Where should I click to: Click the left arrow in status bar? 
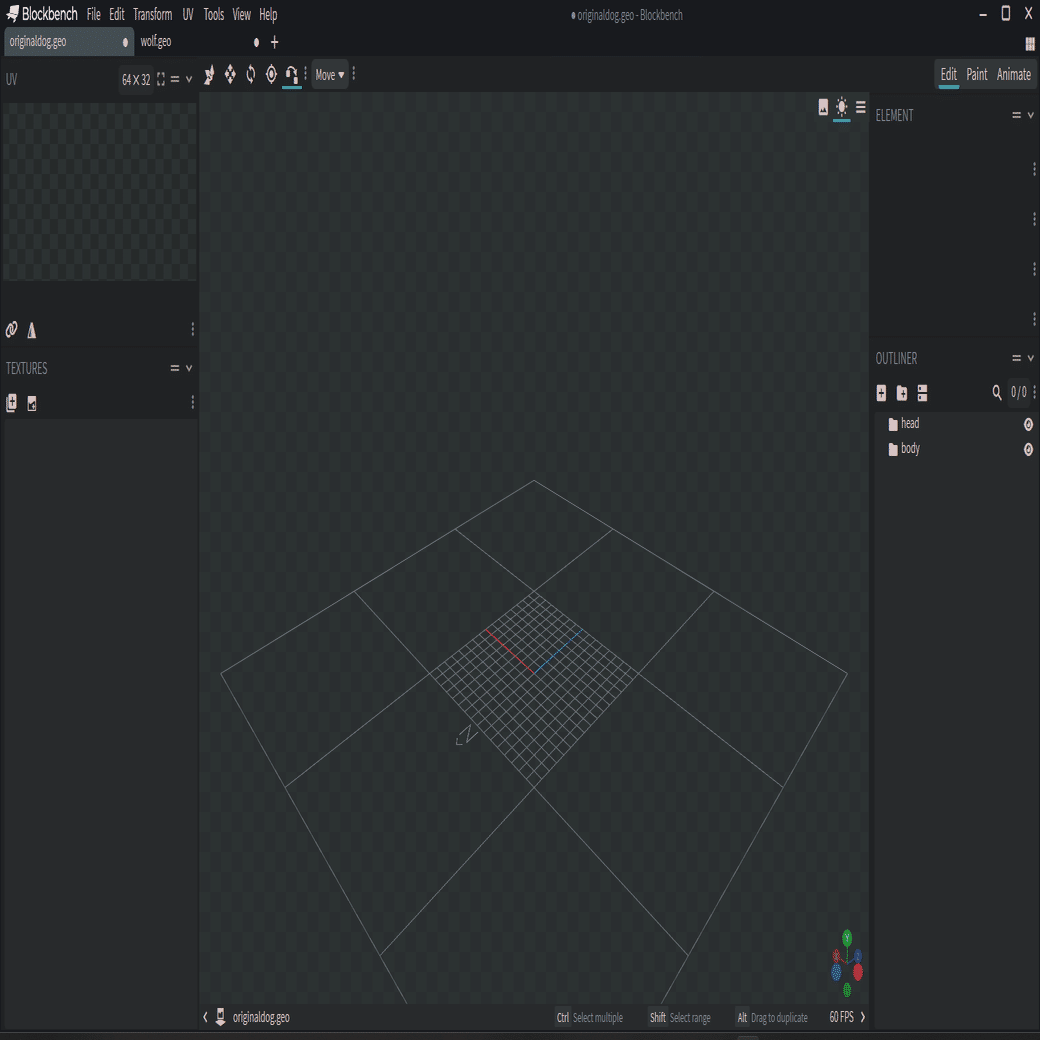205,1017
